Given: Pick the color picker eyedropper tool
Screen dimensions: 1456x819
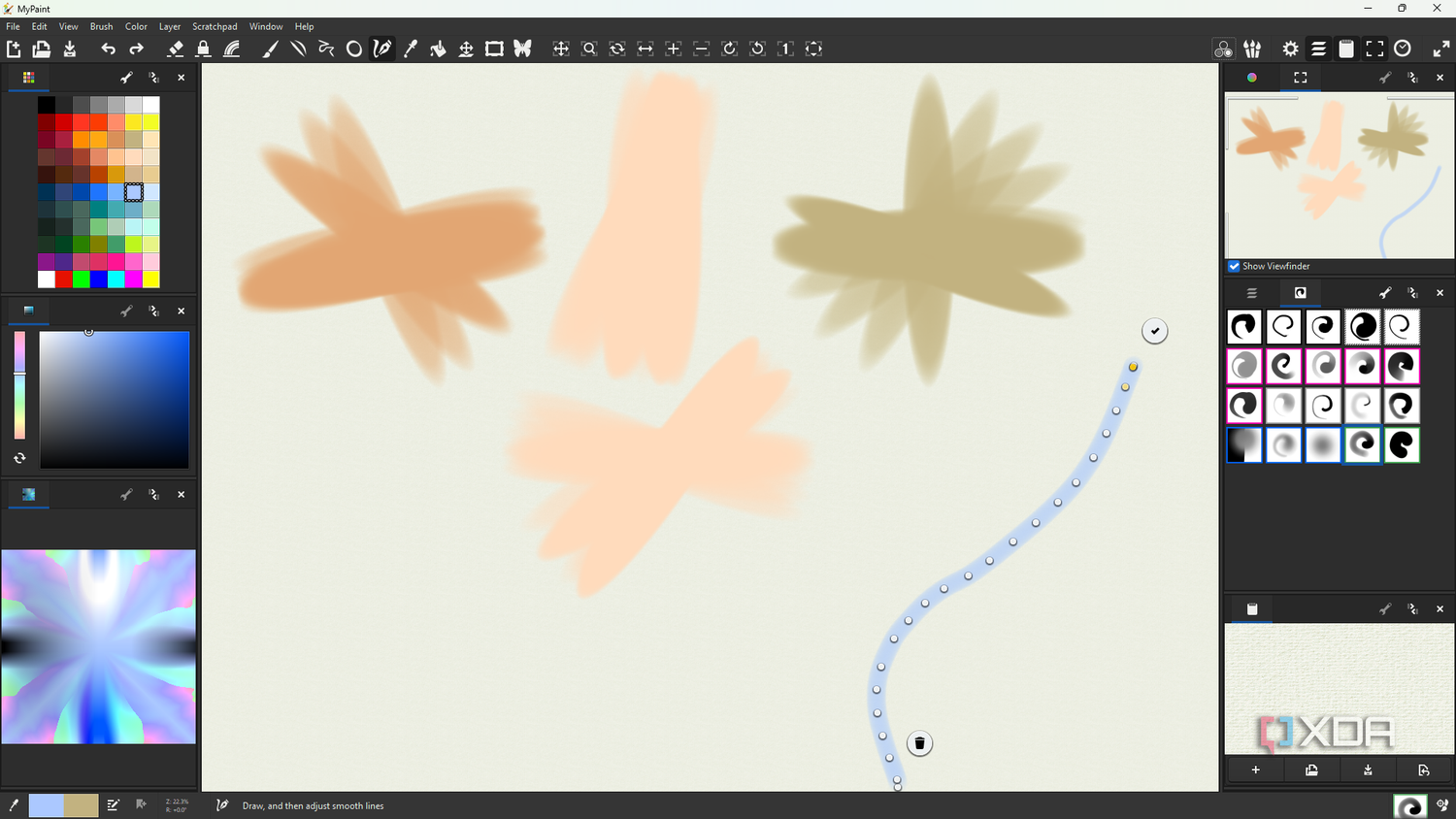Looking at the screenshot, I should coord(411,49).
